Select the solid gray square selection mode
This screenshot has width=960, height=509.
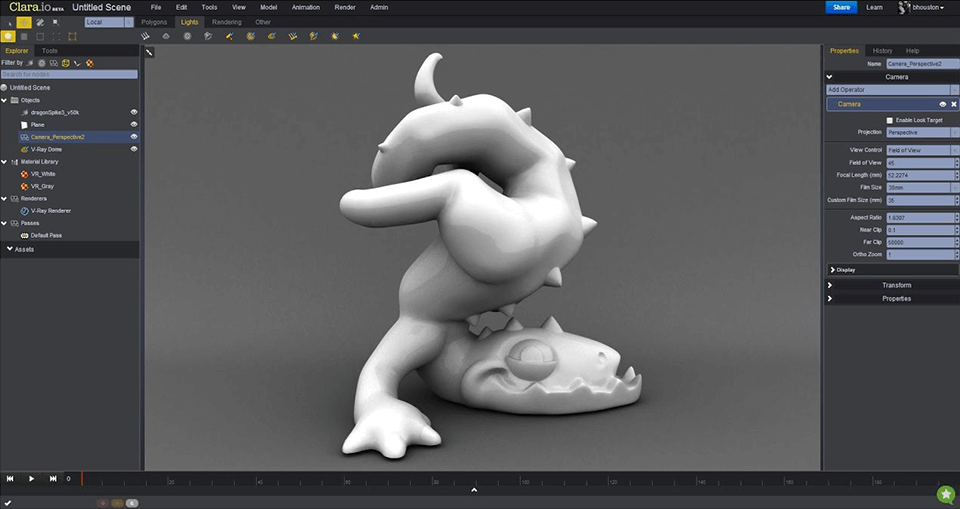click(24, 37)
